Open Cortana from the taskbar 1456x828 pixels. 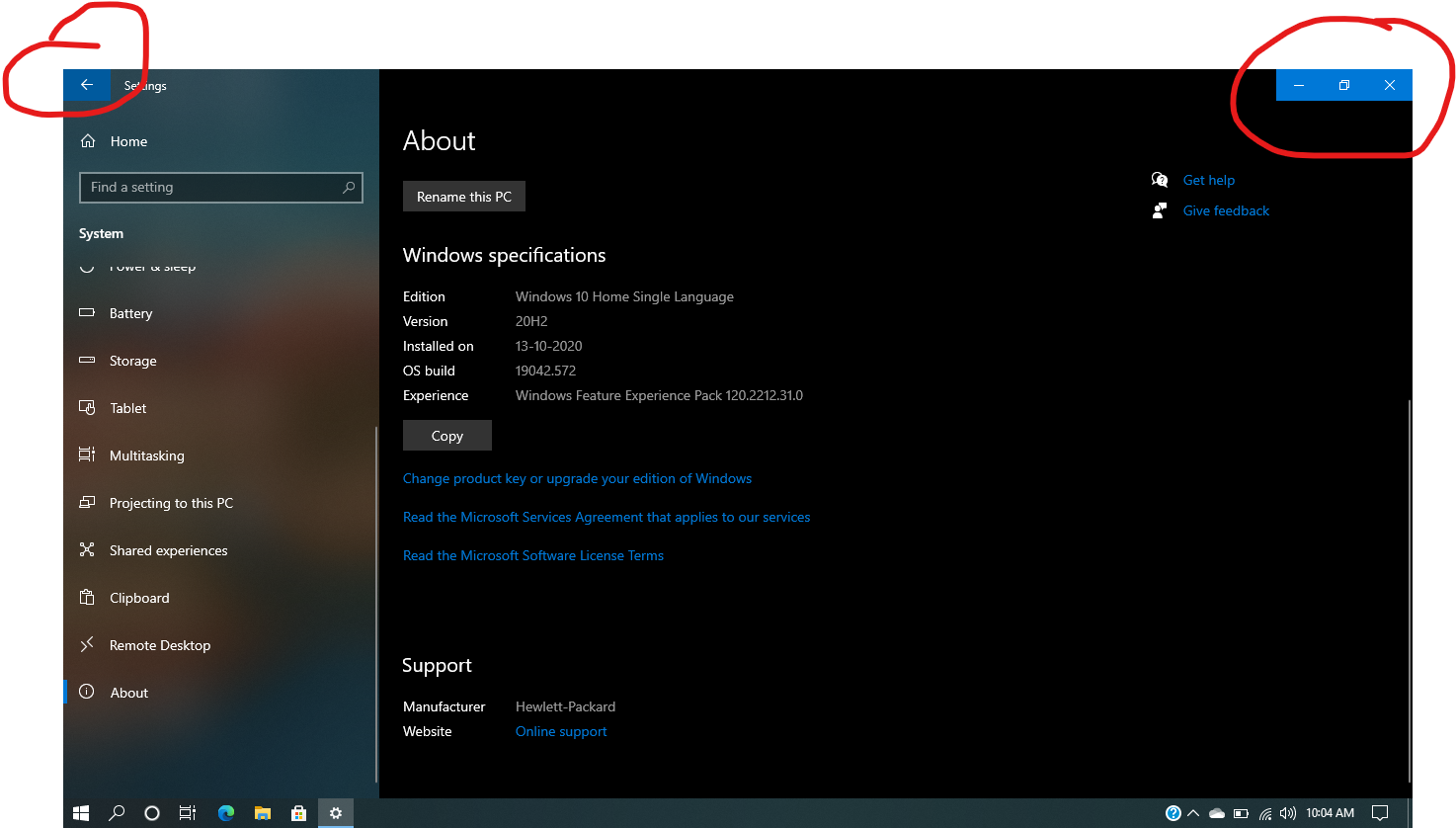point(152,813)
